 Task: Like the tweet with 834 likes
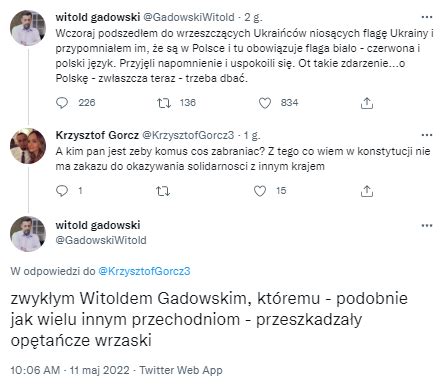pos(265,103)
